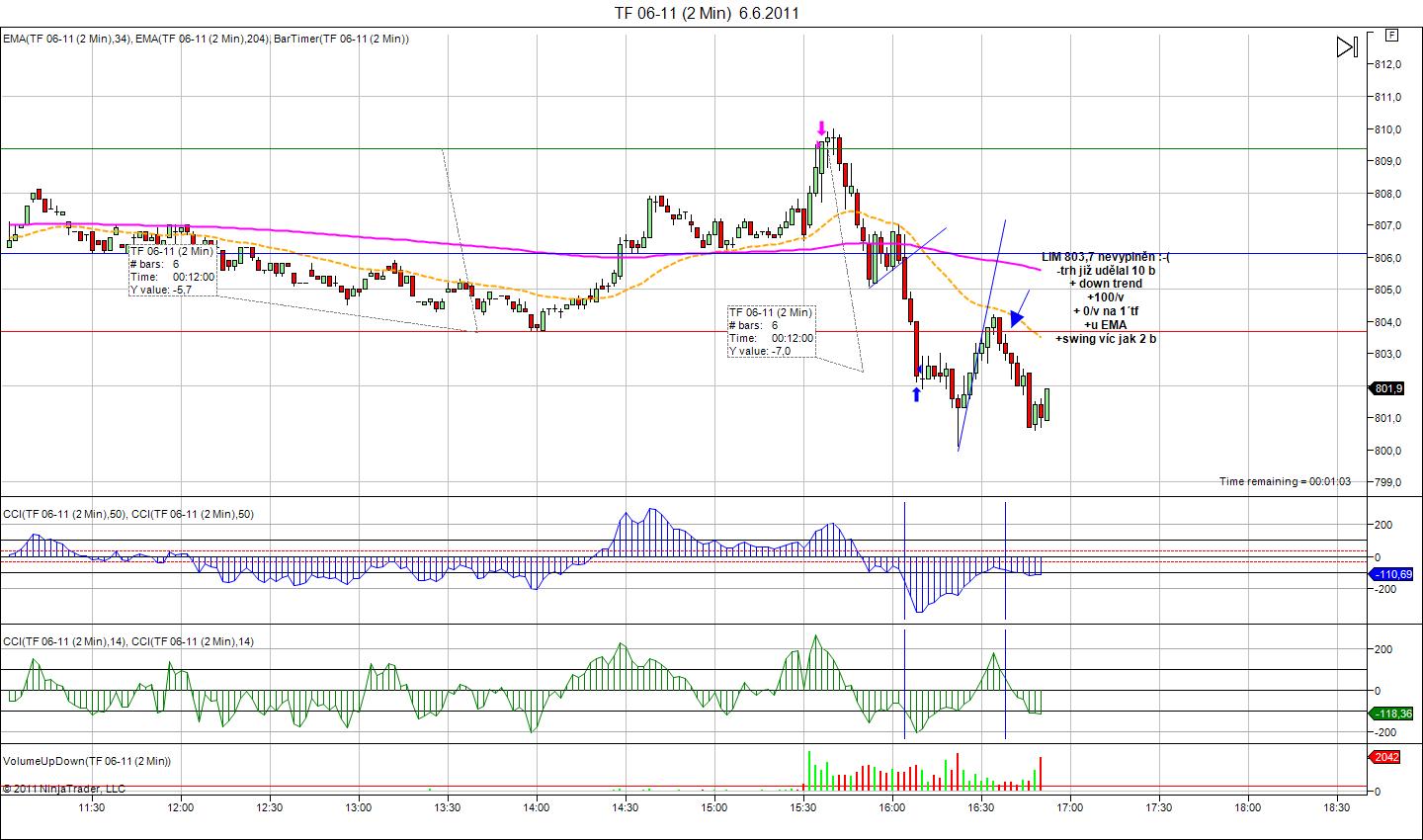This screenshot has height=840, width=1423.
Task: Select the magenta down arrow marker
Action: 821,128
